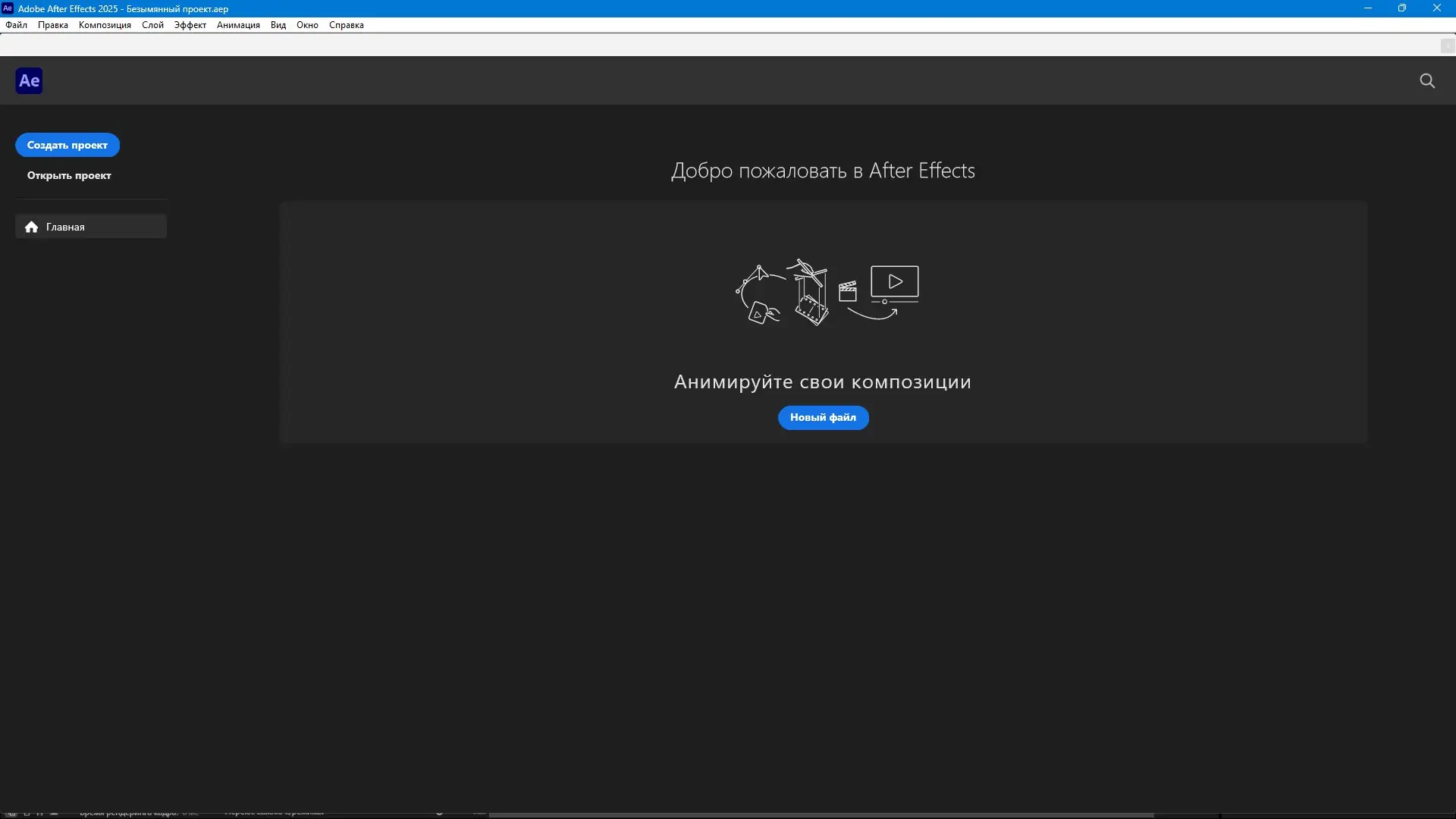Image resolution: width=1456 pixels, height=819 pixels.
Task: Open the Анимация menu
Action: click(238, 25)
